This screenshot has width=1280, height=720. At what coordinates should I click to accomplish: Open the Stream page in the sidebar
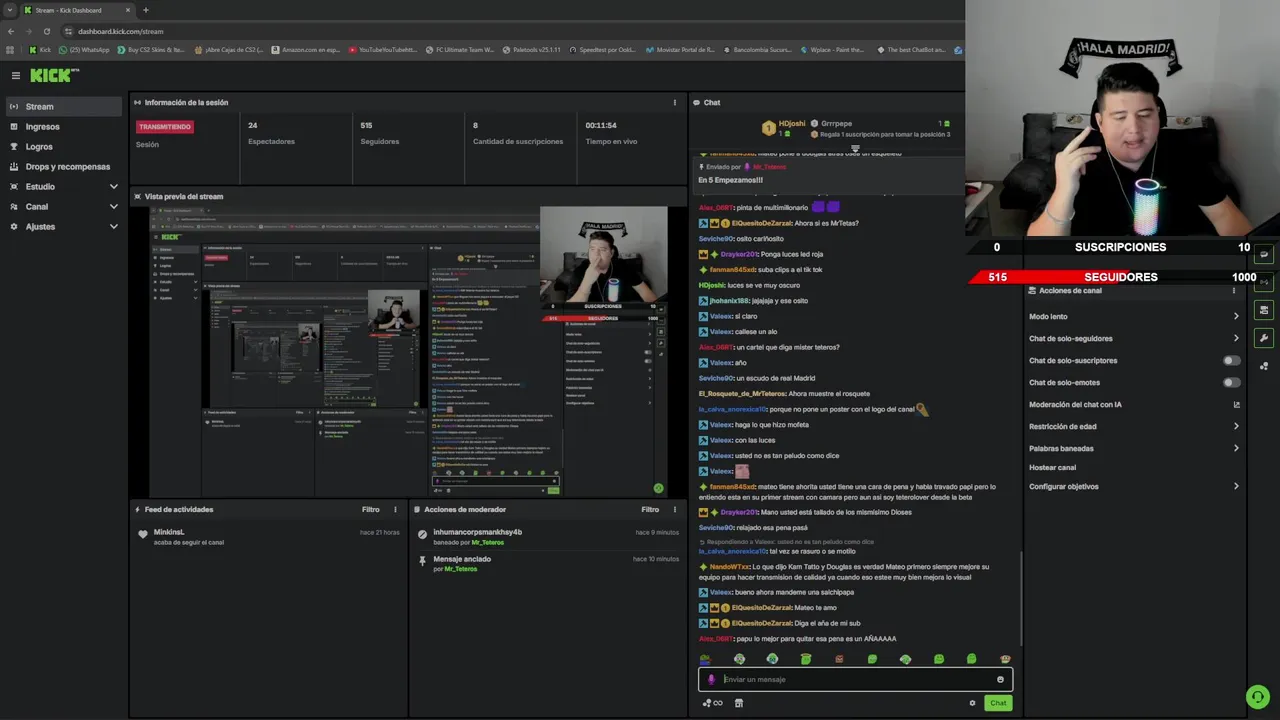coord(63,106)
